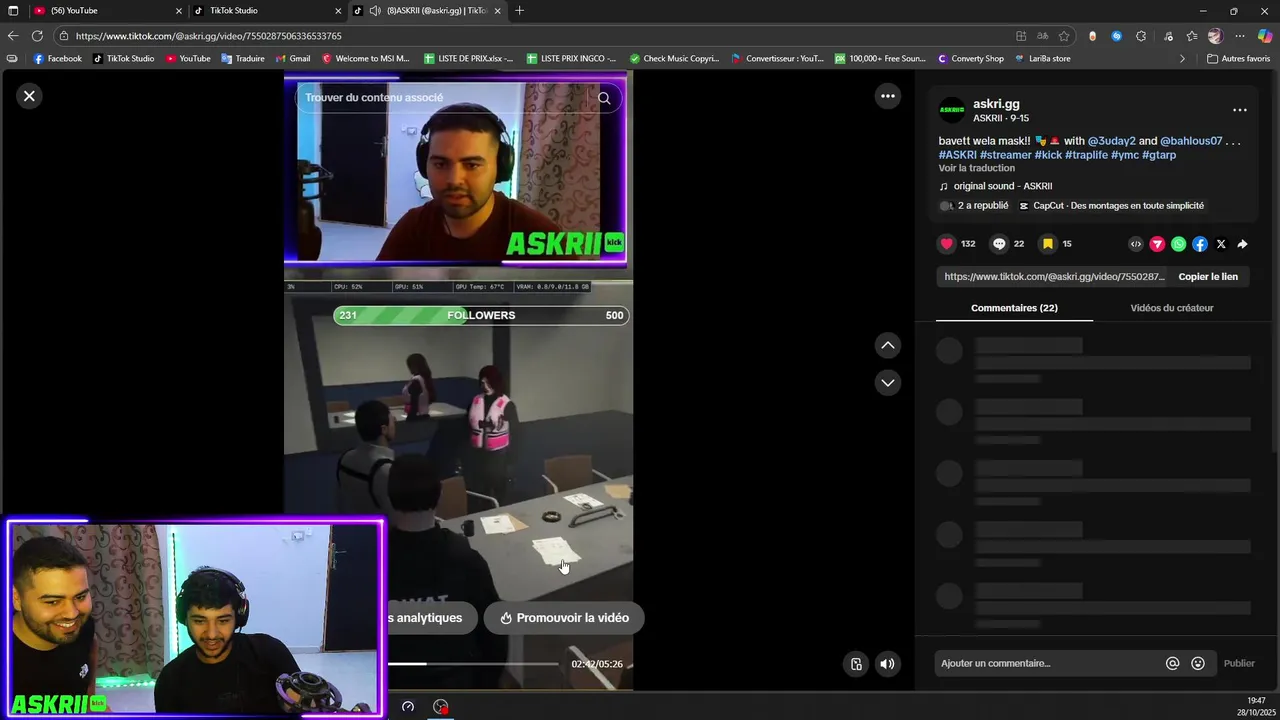Image resolution: width=1280 pixels, height=720 pixels.
Task: Share the video on Facebook
Action: 1200,244
